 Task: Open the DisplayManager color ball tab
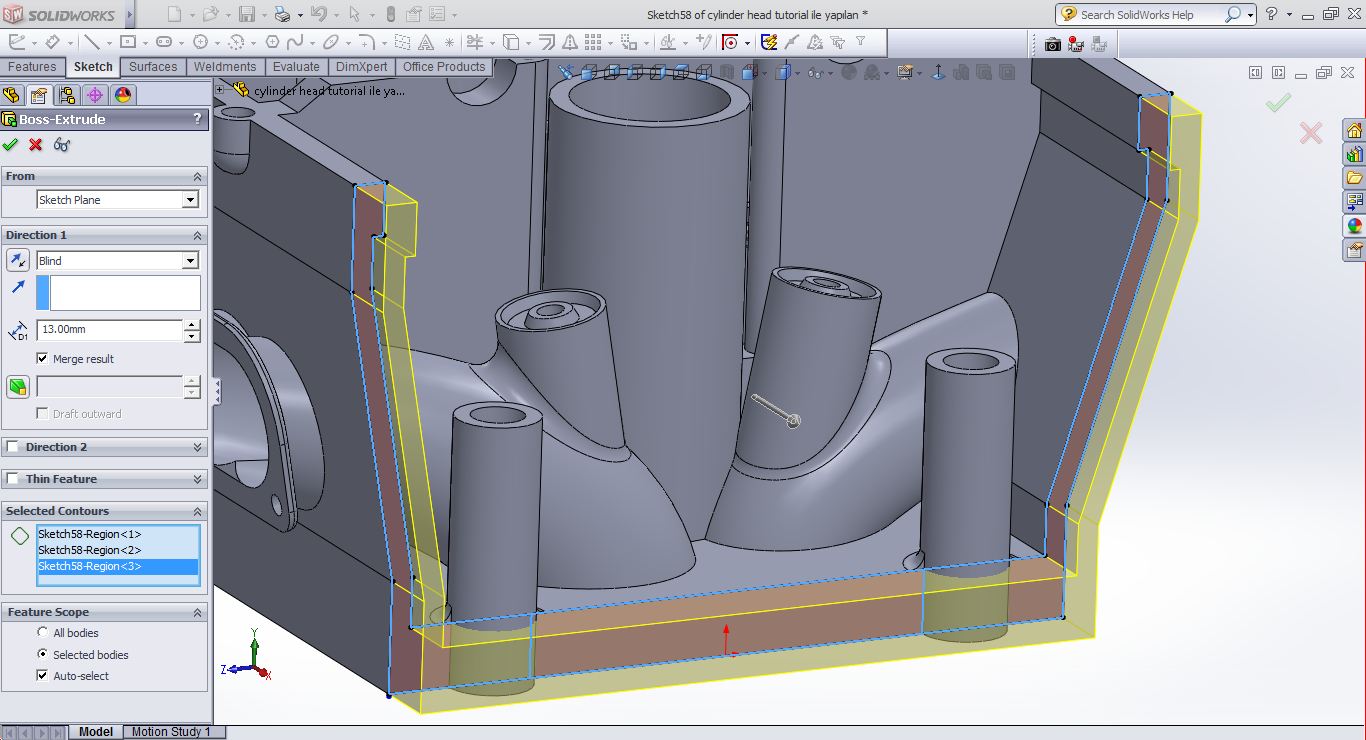click(x=123, y=95)
